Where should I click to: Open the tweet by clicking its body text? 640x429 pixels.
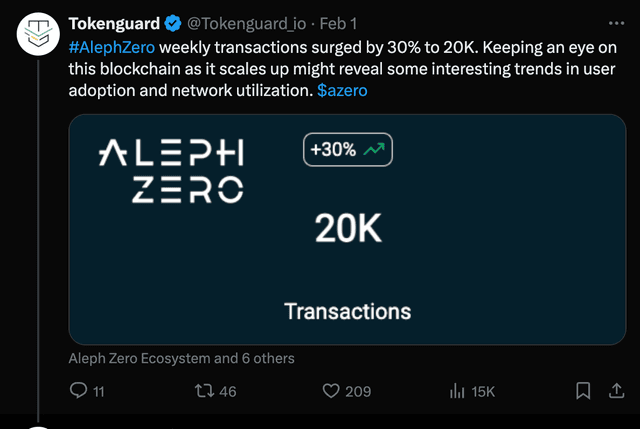(342, 69)
